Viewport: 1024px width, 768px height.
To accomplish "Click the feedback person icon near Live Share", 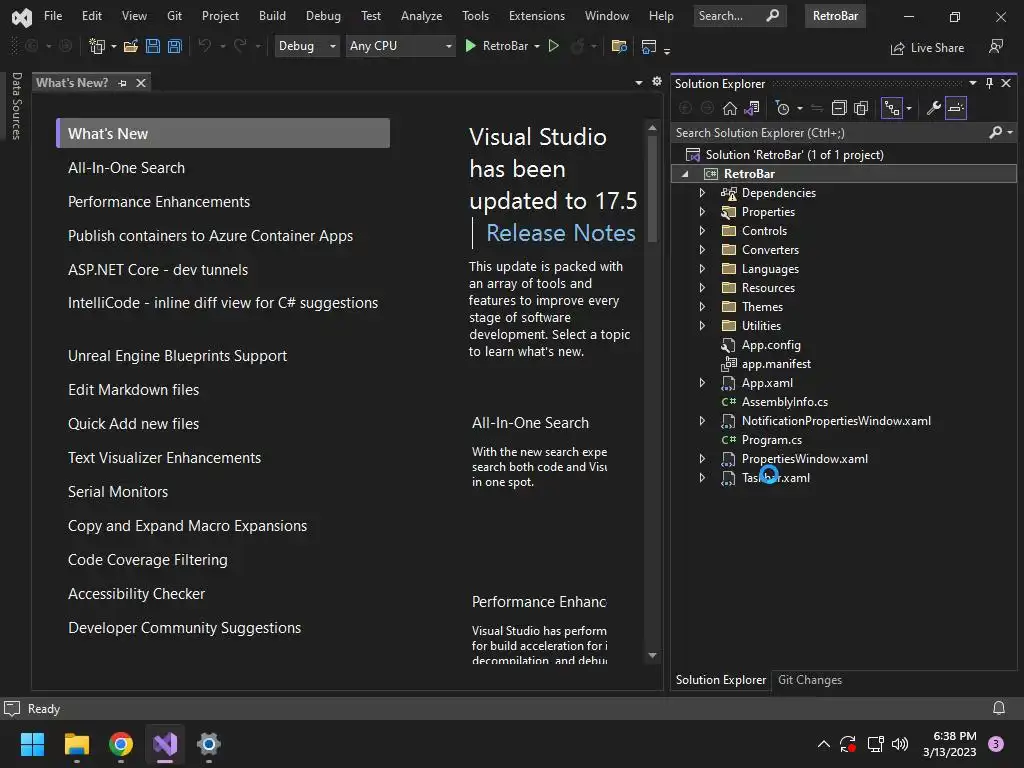I will click(x=995, y=46).
